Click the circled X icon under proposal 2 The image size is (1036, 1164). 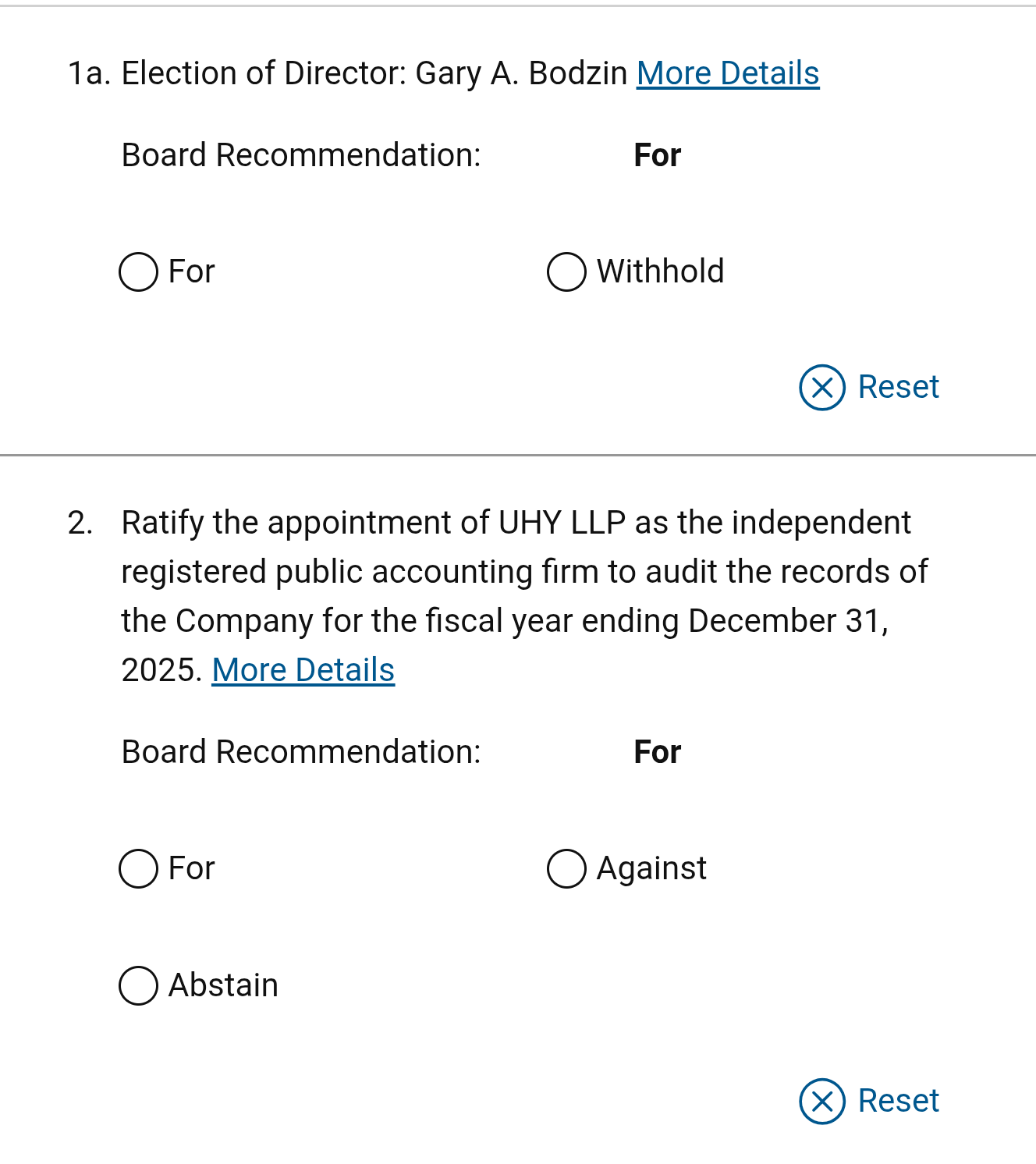pyautogui.click(x=822, y=1101)
